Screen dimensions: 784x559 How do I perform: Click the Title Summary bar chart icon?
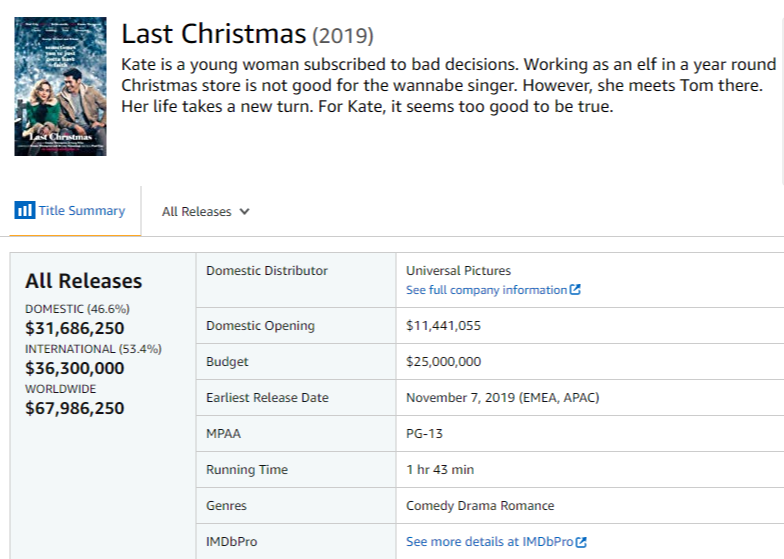point(24,210)
